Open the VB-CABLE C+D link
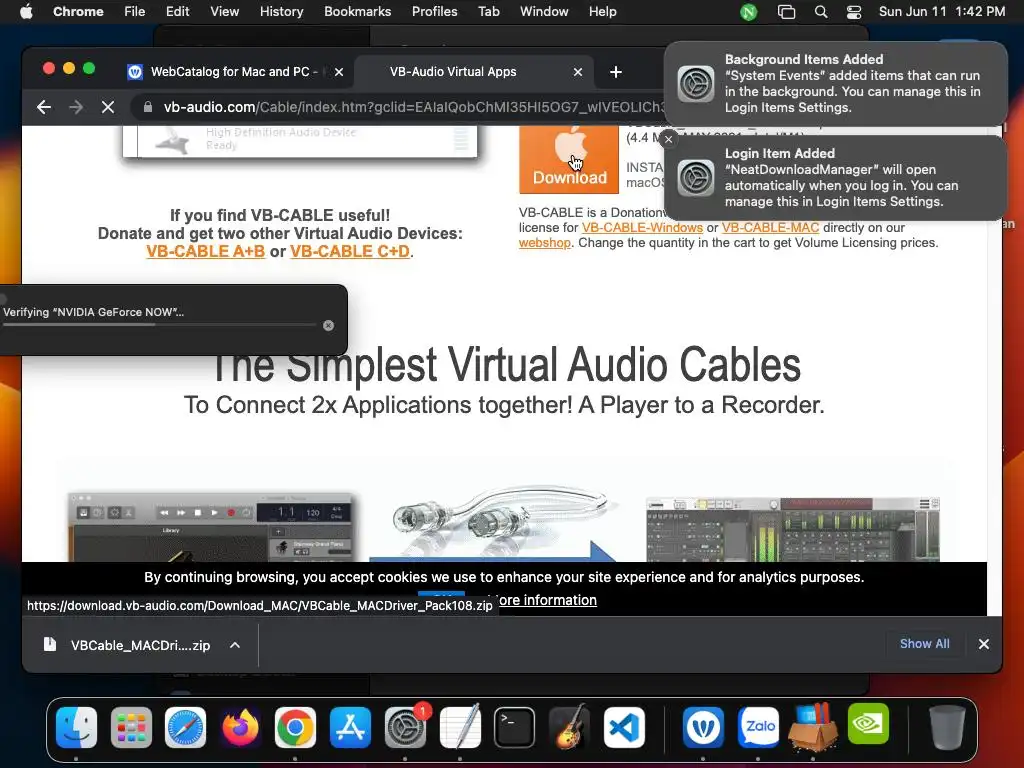 (350, 251)
